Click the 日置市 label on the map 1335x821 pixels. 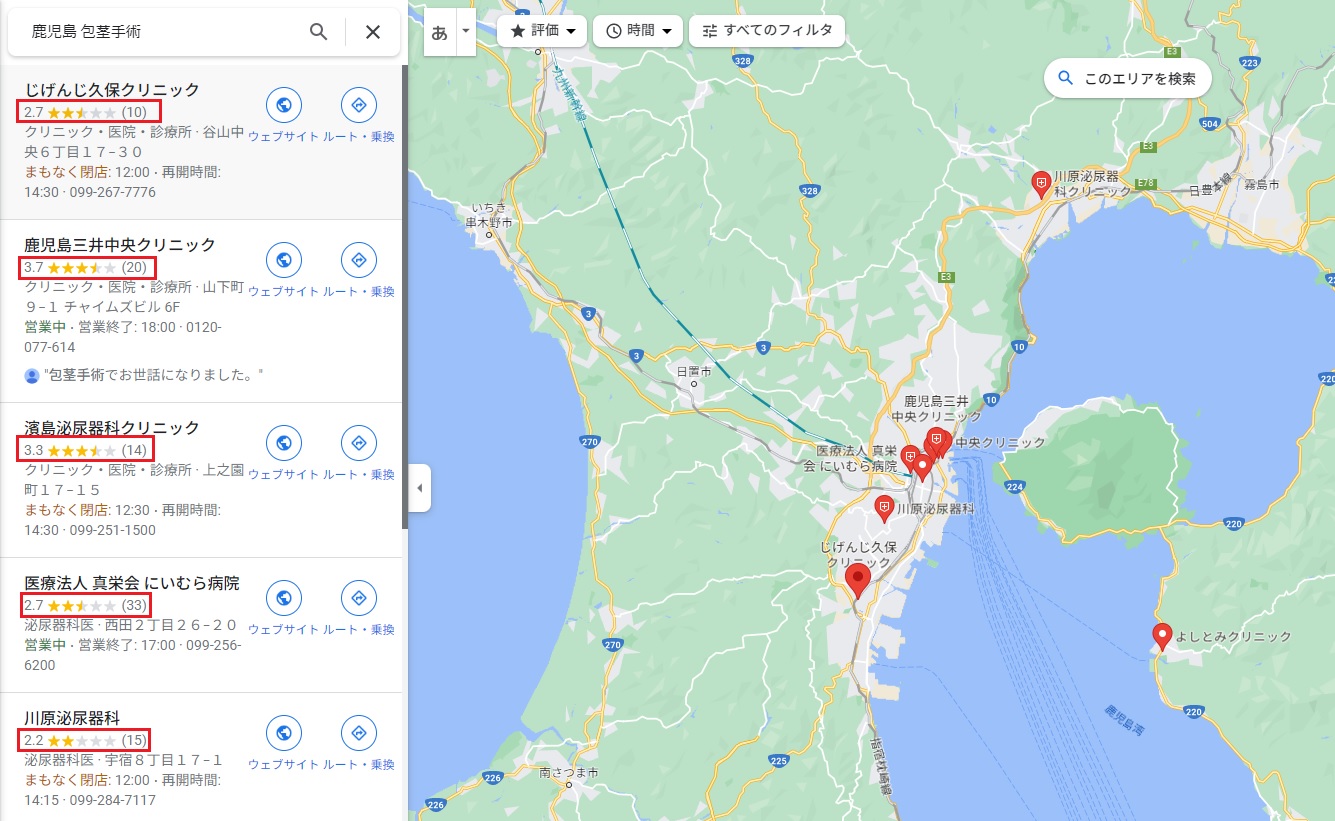pos(694,371)
